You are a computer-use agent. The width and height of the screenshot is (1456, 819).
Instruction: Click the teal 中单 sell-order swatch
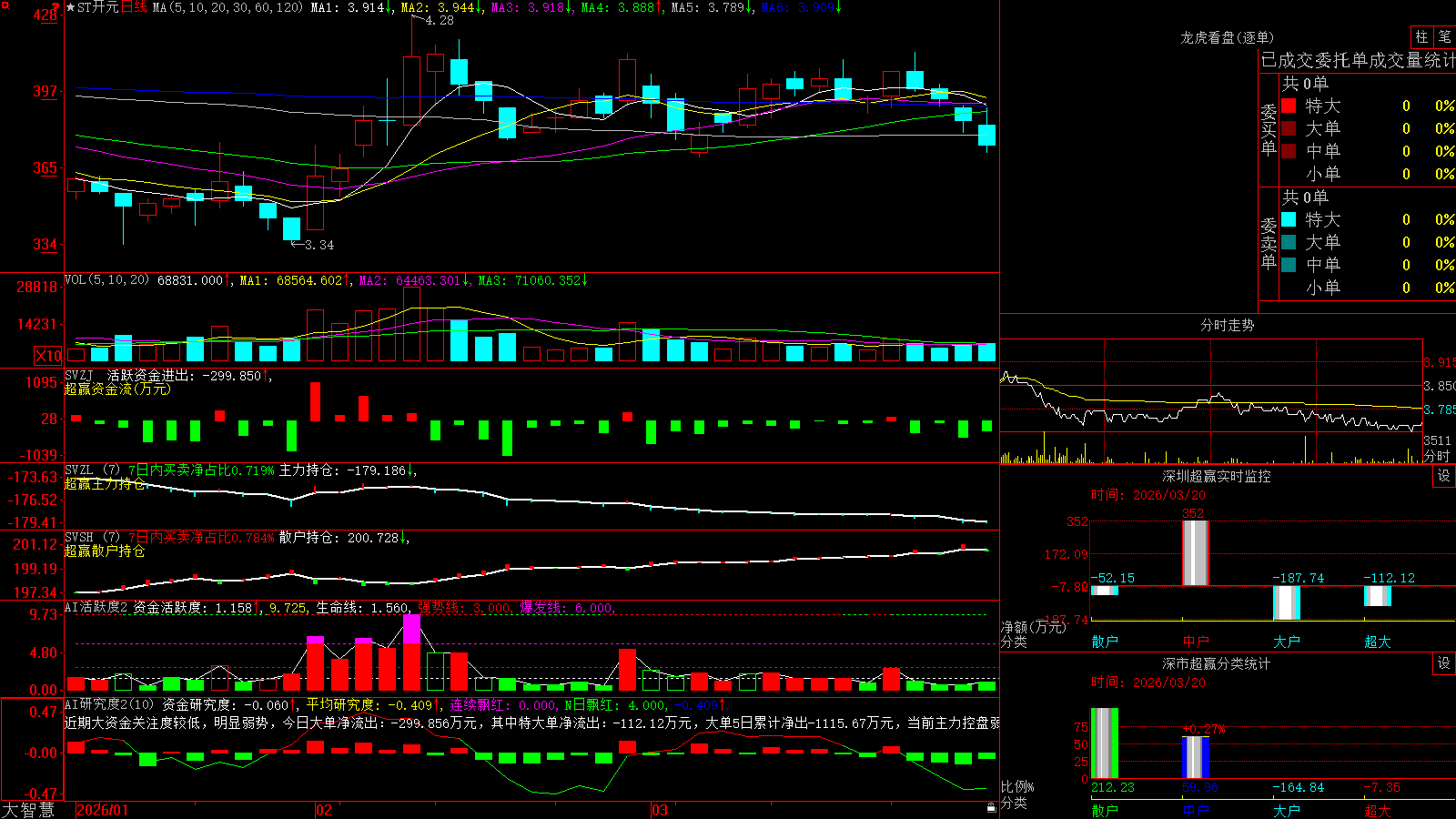pyautogui.click(x=1289, y=265)
